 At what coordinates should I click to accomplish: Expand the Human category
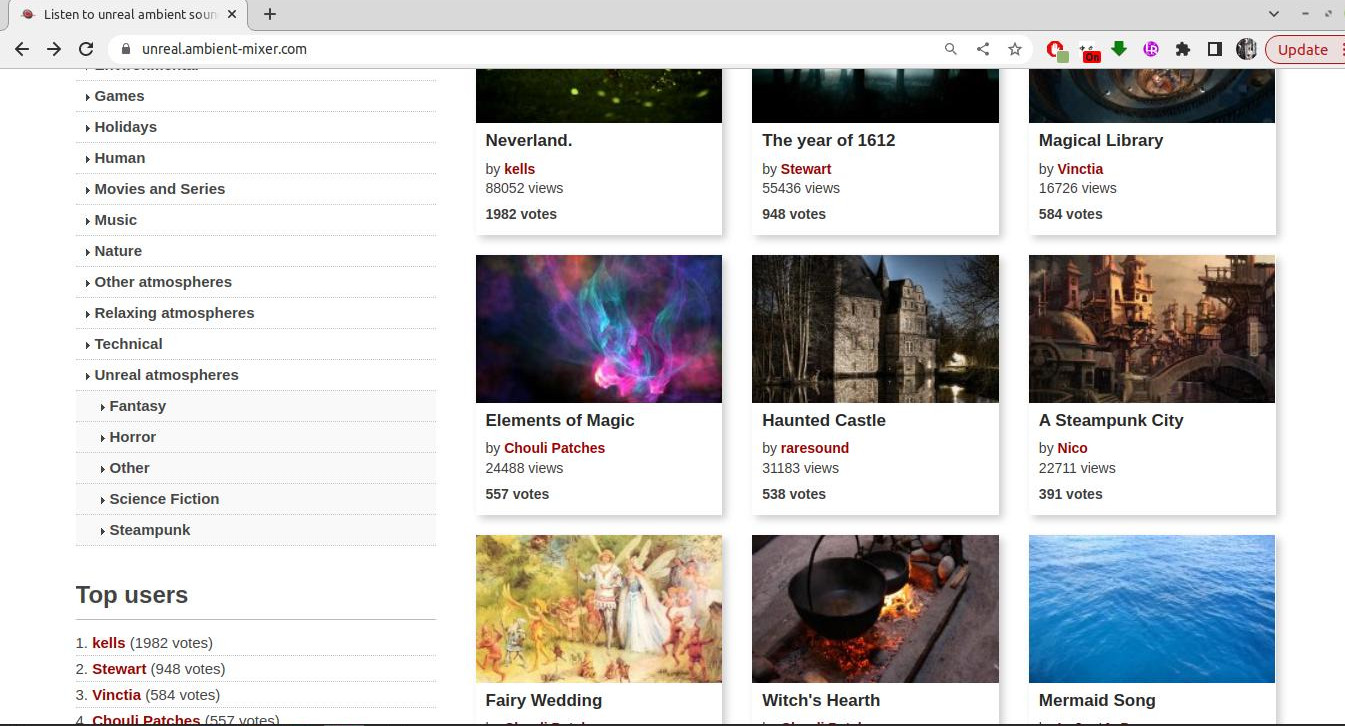coord(119,158)
